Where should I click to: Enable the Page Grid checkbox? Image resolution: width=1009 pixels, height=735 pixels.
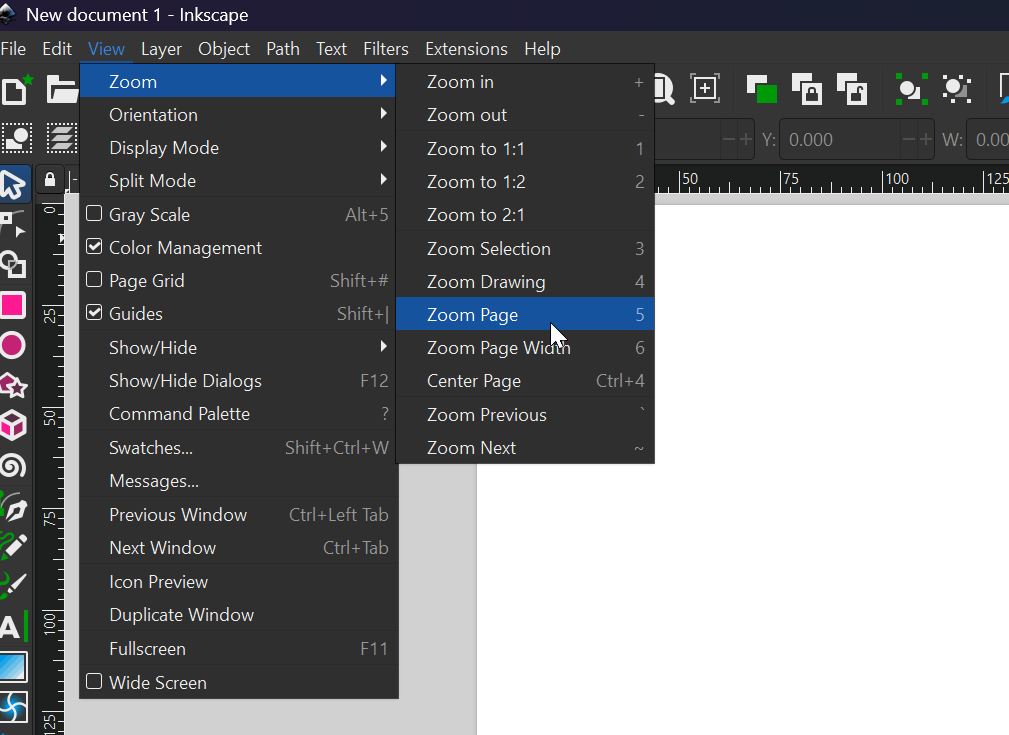tap(94, 279)
